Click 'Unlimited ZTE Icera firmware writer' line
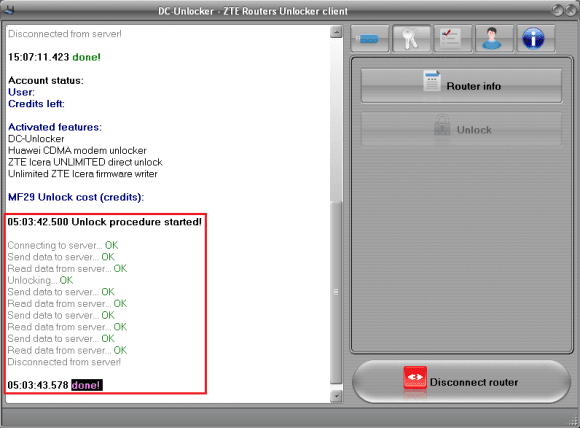 point(83,174)
